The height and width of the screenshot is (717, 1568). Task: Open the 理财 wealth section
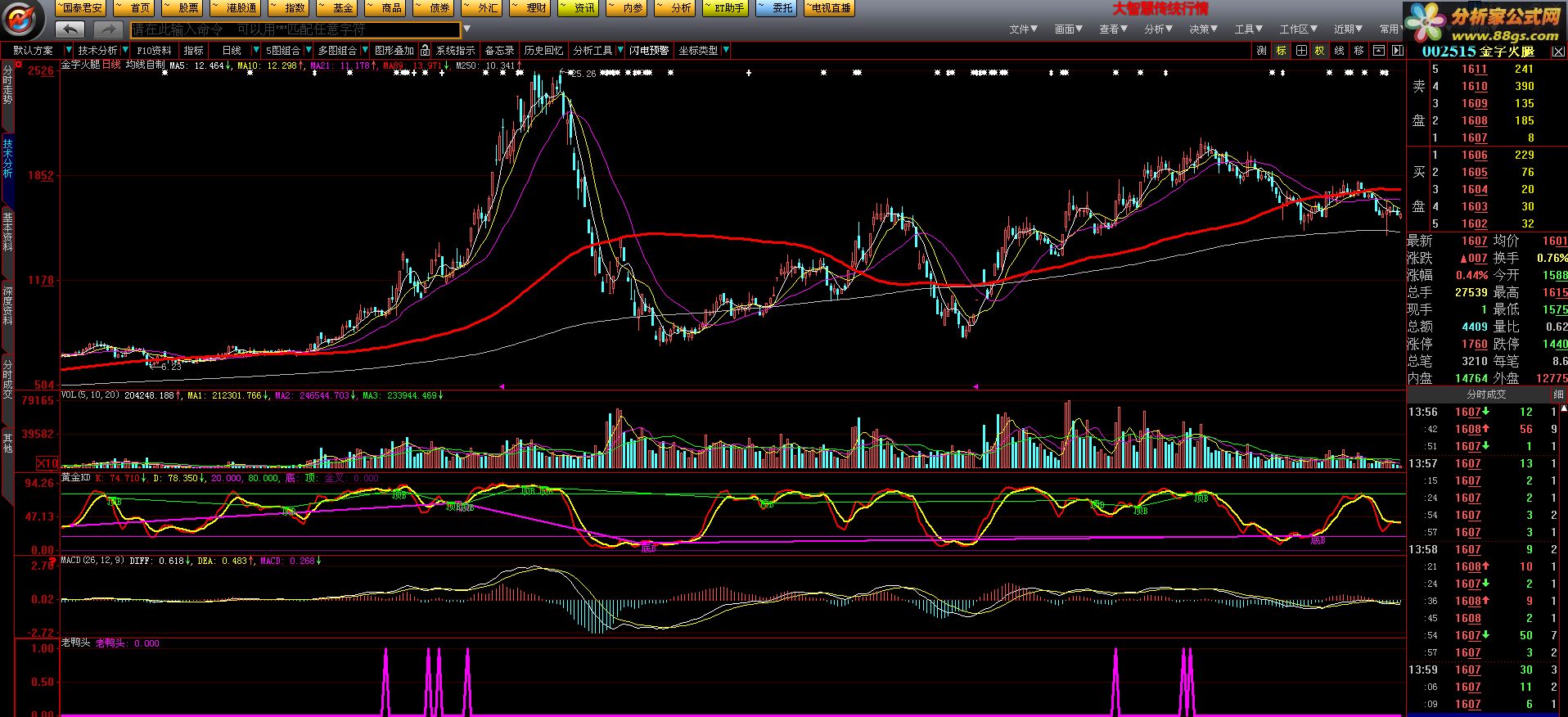(x=530, y=8)
